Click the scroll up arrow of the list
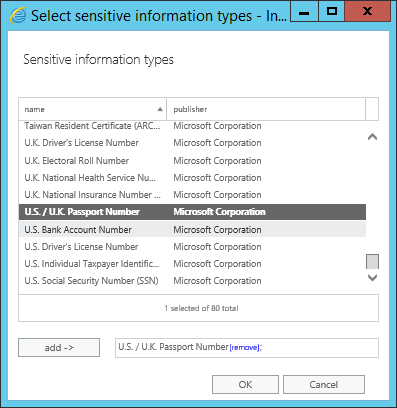The image size is (397, 408). point(372,137)
